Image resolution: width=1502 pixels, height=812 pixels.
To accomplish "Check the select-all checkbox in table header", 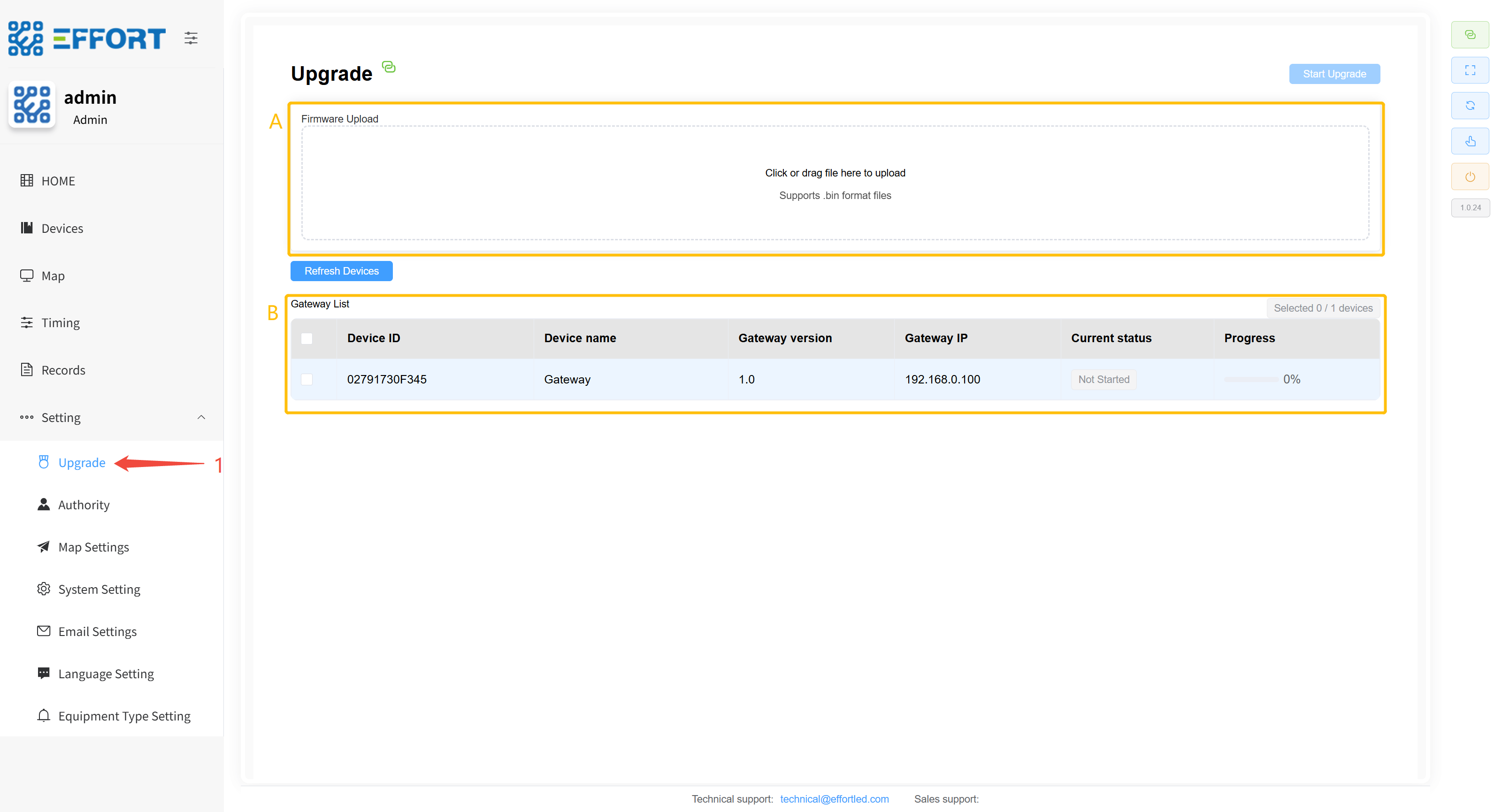I will click(307, 338).
